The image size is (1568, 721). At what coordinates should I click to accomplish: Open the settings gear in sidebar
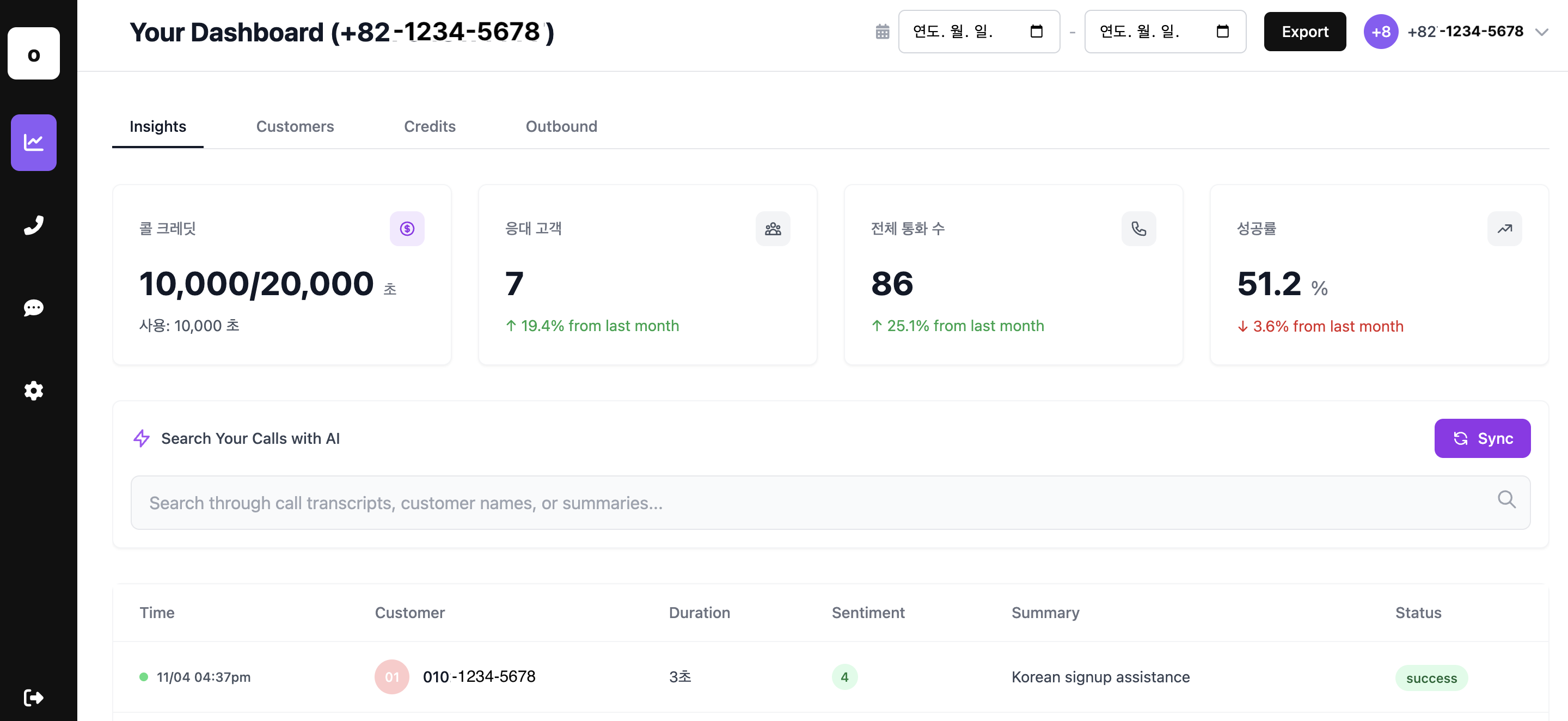tap(33, 390)
